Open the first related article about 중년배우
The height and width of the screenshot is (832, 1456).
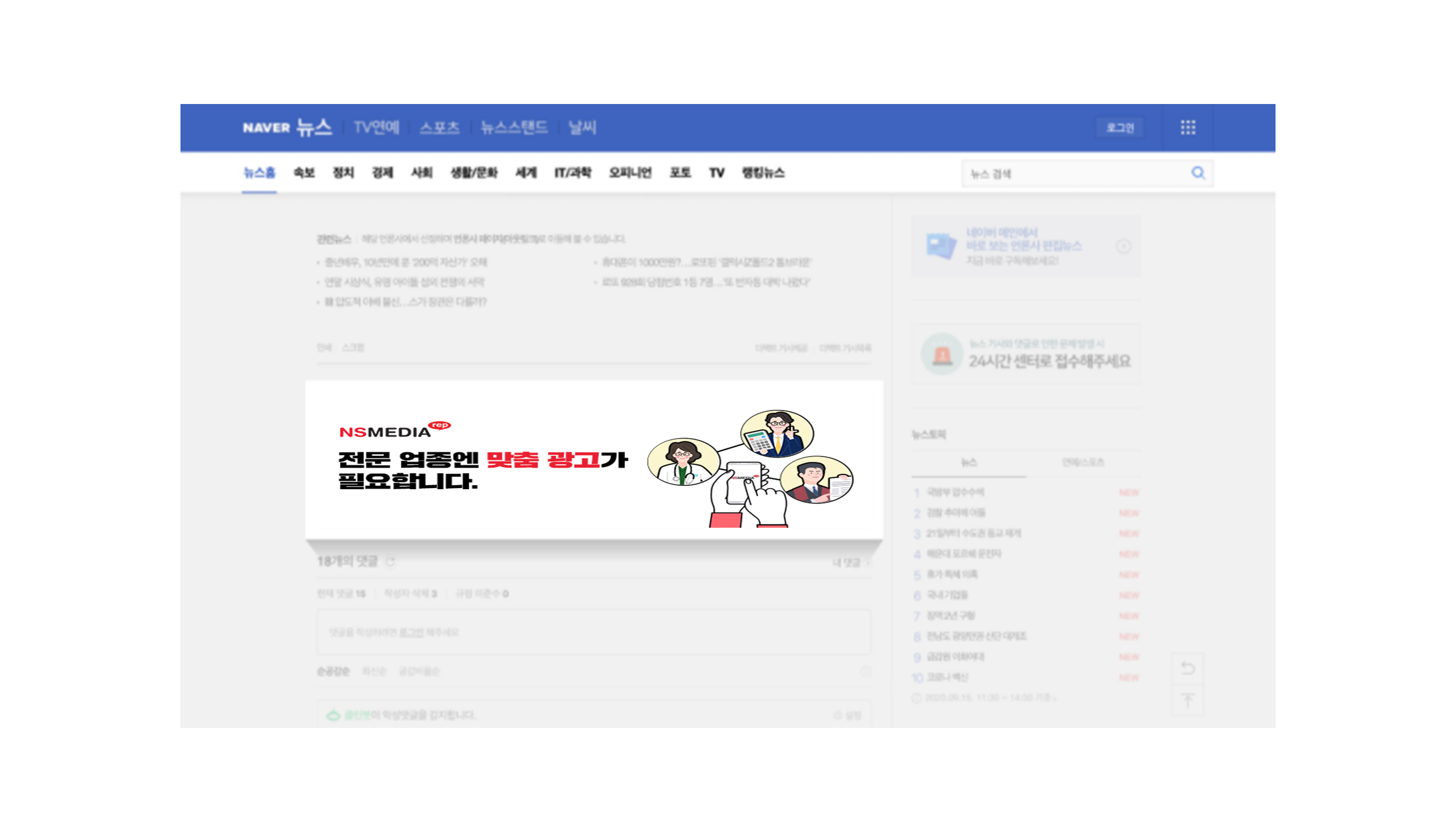(x=406, y=262)
